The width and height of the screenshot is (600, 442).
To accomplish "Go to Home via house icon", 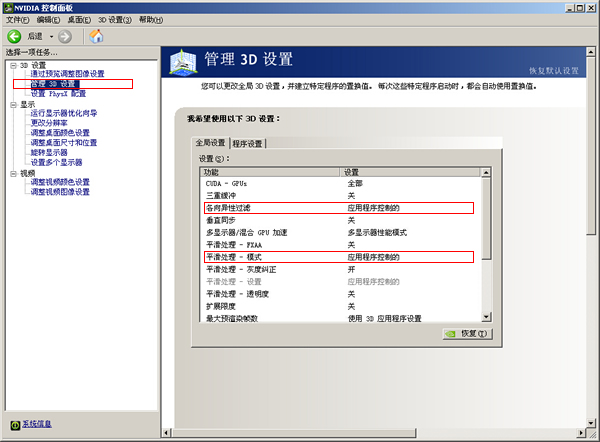I will (x=96, y=36).
